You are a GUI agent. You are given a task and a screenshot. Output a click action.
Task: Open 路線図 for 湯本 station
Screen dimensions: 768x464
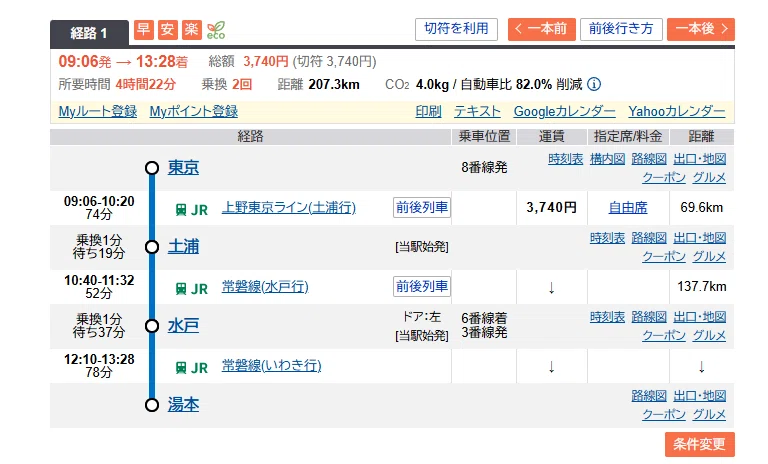coord(649,395)
